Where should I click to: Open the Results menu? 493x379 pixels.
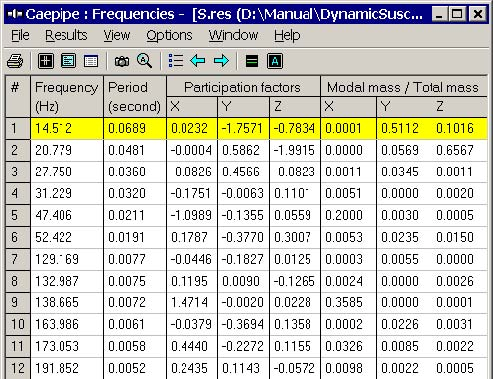[x=66, y=35]
